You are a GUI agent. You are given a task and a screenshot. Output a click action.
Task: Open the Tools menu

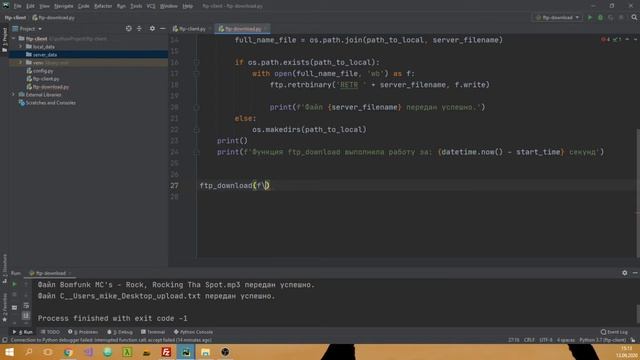pyautogui.click(x=136, y=6)
